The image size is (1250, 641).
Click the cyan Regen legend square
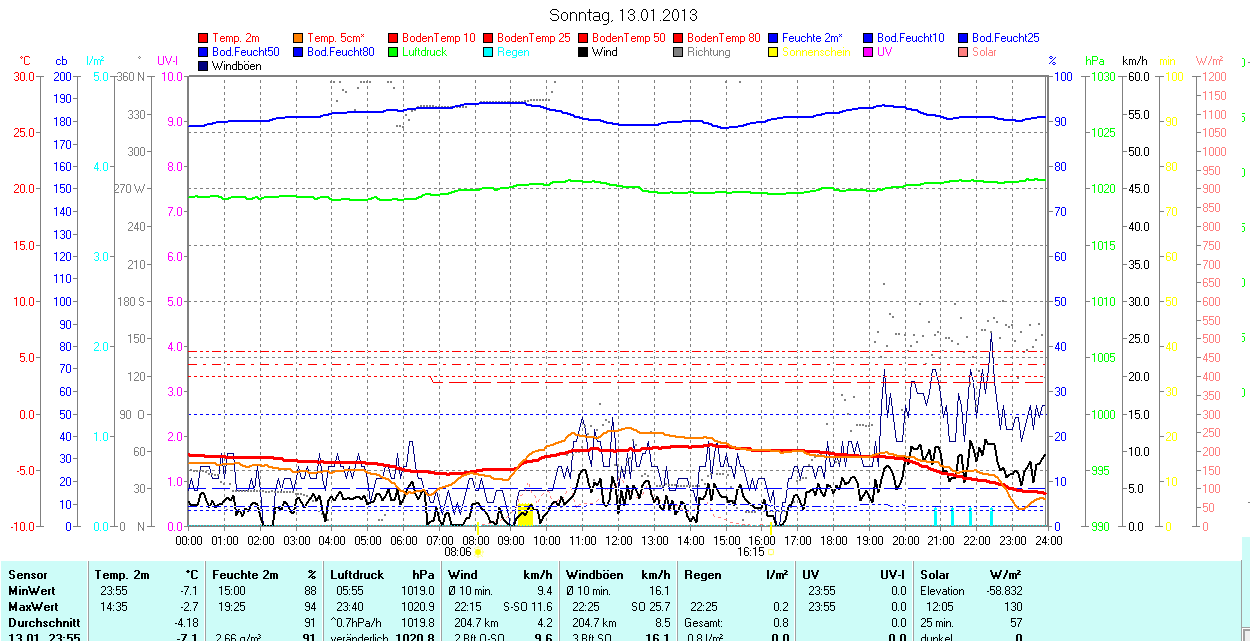pos(489,52)
